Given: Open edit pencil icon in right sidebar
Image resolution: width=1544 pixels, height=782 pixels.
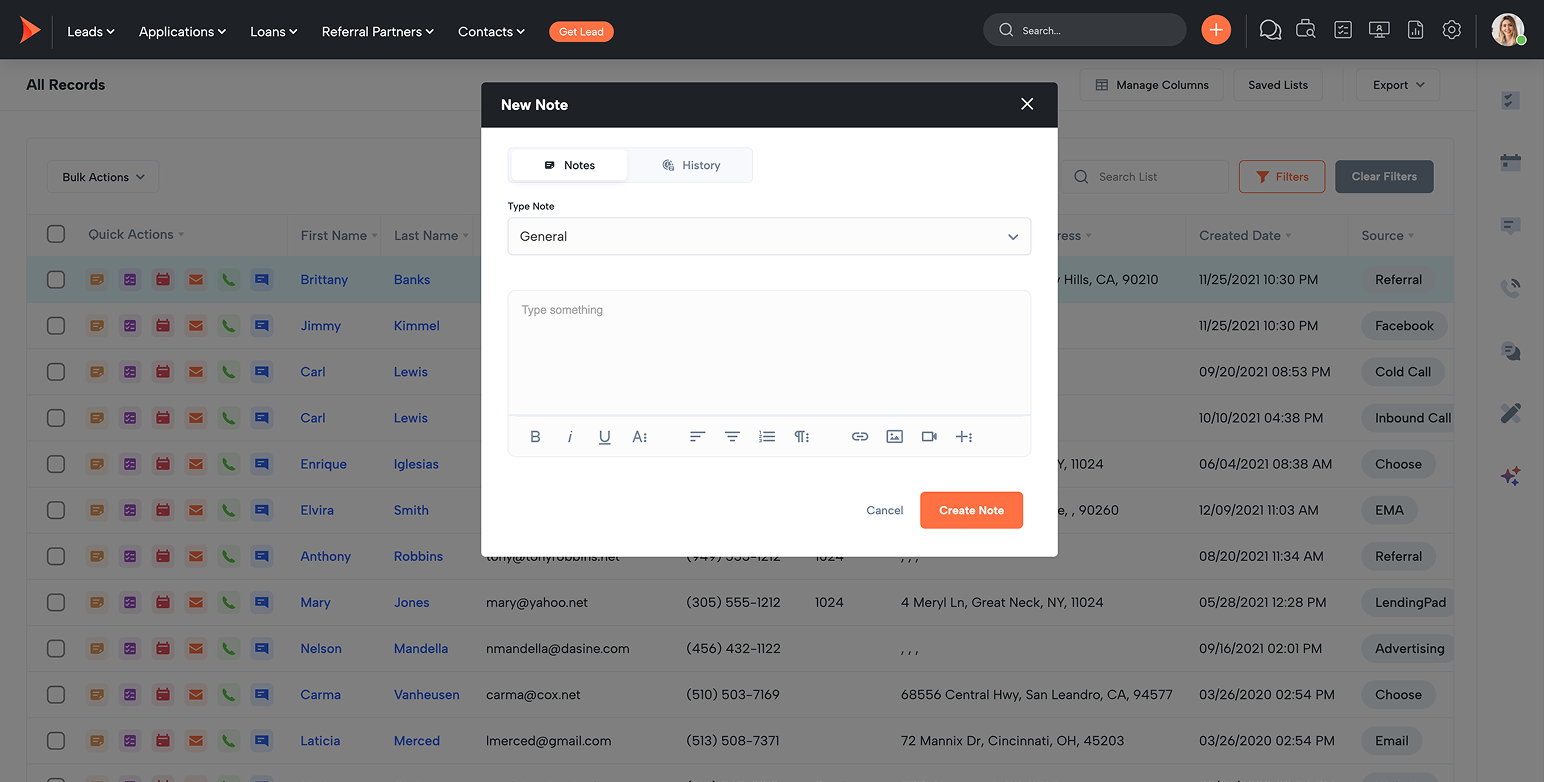Looking at the screenshot, I should tap(1511, 413).
